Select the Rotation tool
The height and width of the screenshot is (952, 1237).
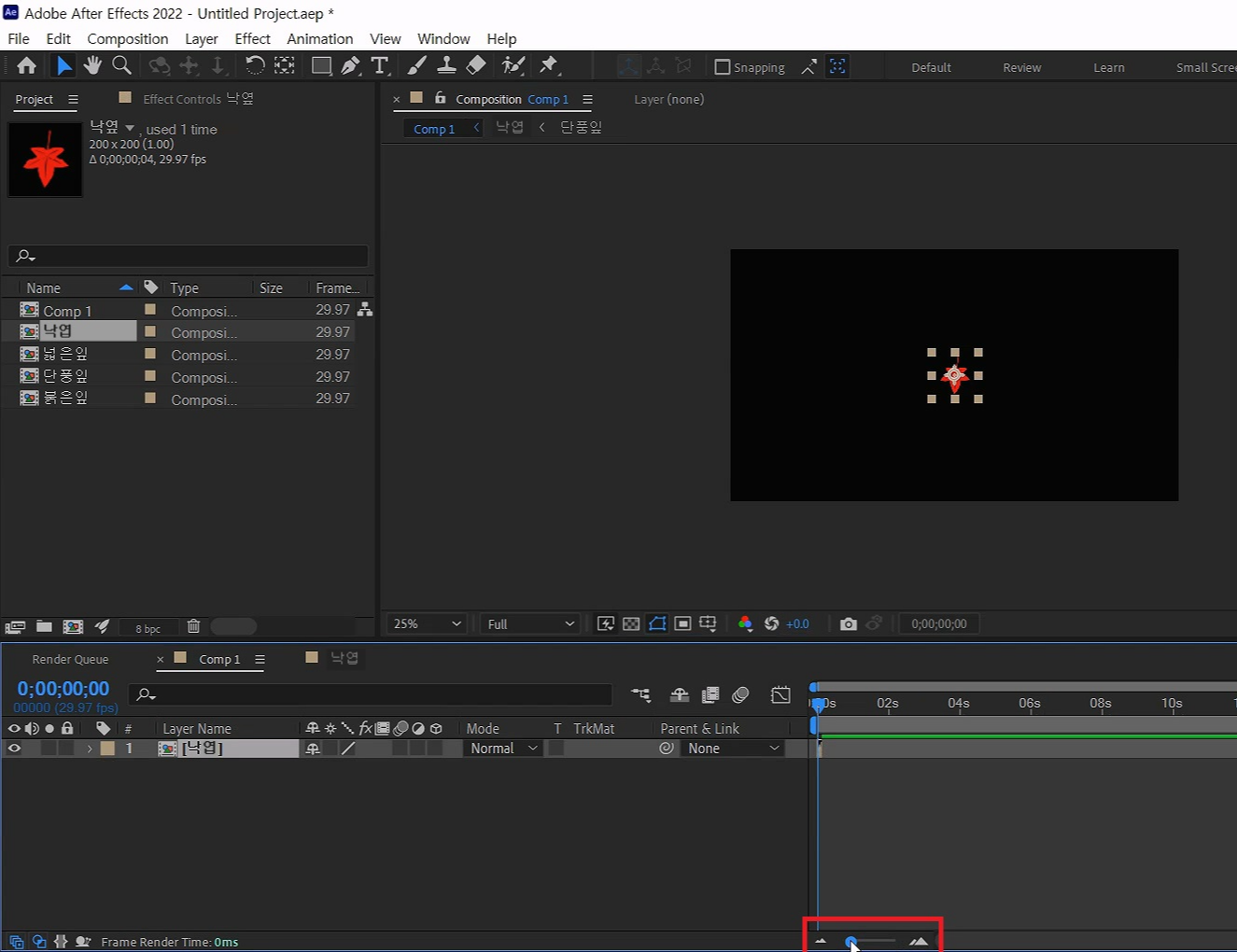(x=254, y=65)
